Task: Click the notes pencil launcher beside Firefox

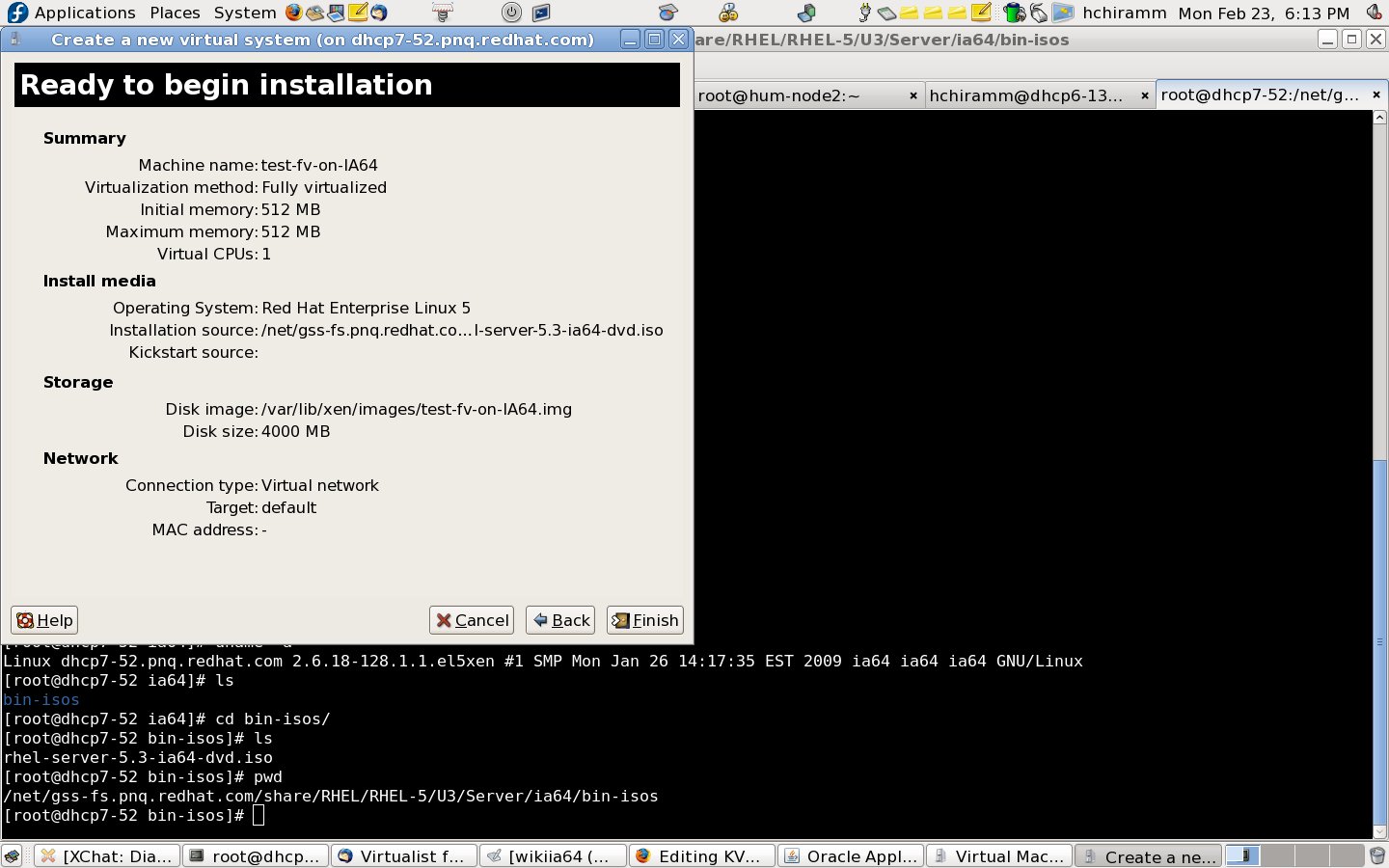Action: (x=357, y=13)
